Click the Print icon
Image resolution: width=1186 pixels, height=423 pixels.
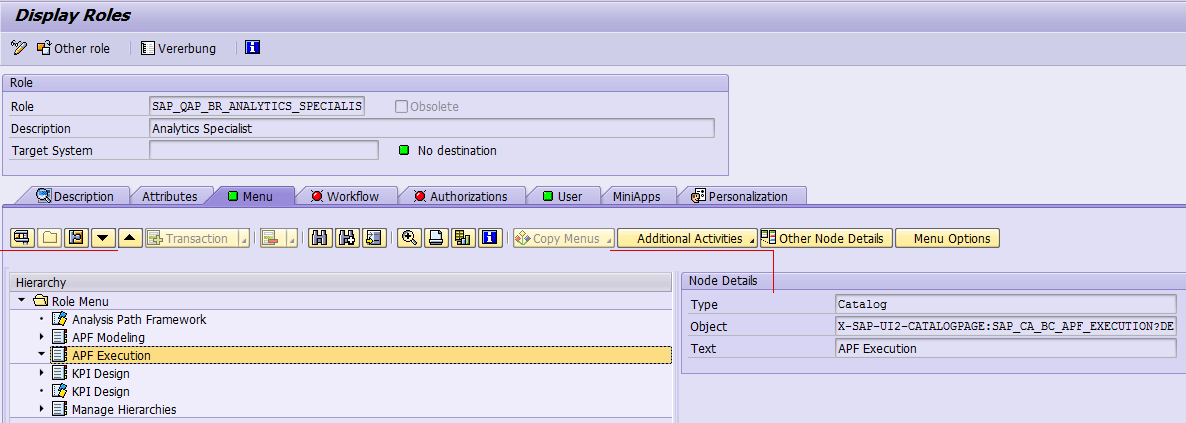436,238
